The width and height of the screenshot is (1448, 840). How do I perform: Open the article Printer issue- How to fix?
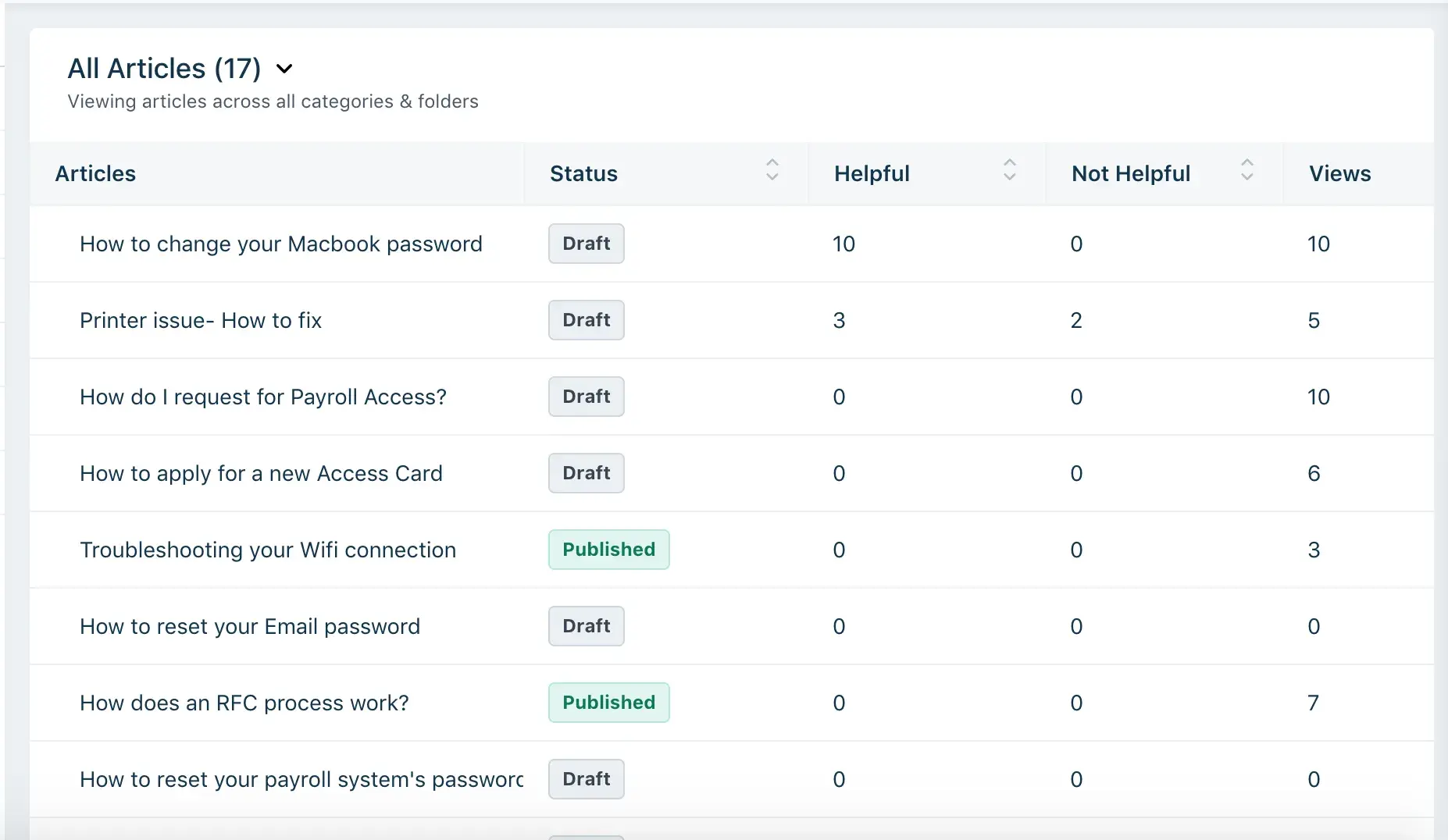tap(200, 320)
